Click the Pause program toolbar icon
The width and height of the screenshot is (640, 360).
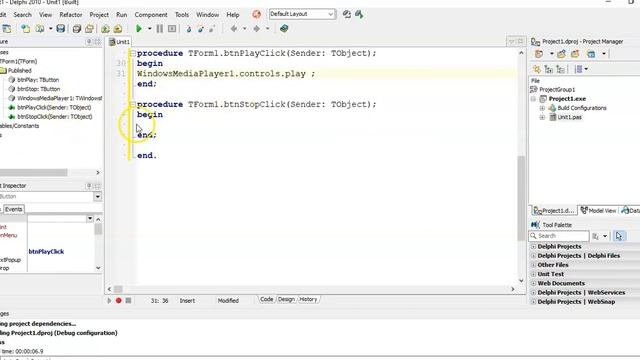tap(160, 29)
